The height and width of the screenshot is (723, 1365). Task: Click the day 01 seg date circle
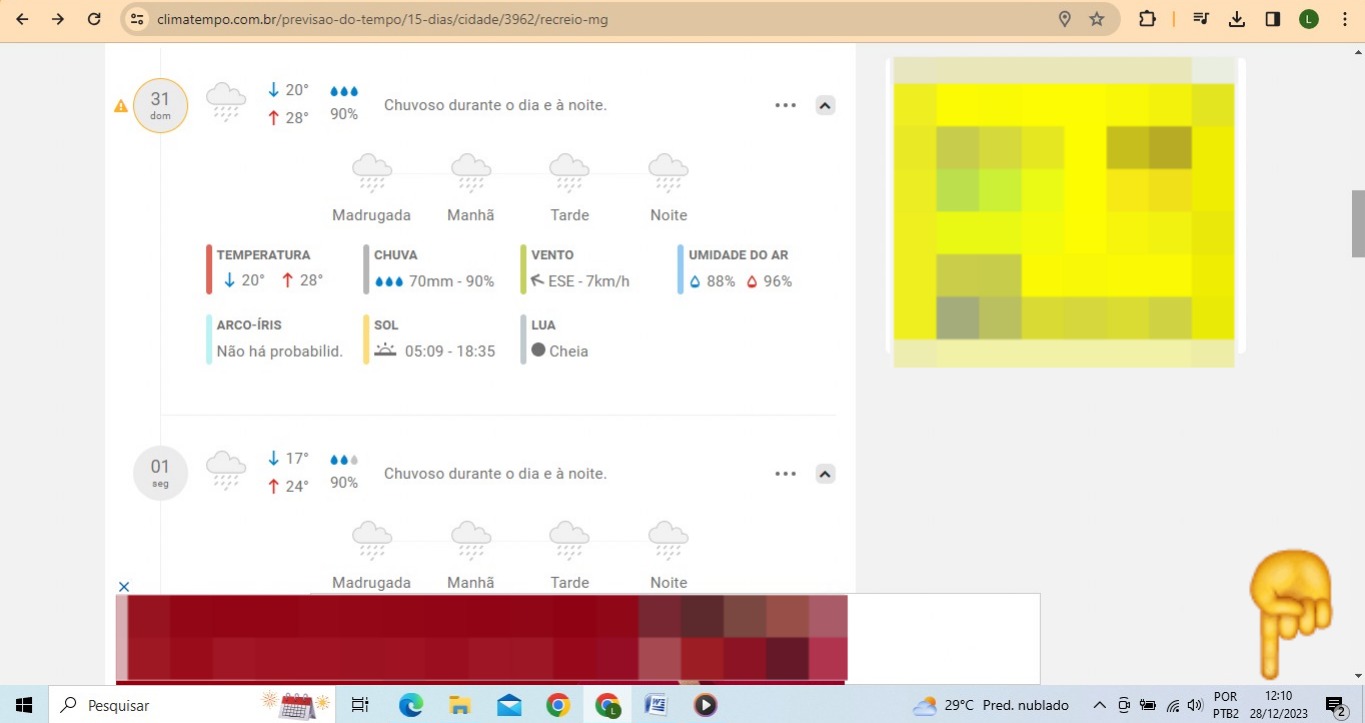click(x=160, y=473)
